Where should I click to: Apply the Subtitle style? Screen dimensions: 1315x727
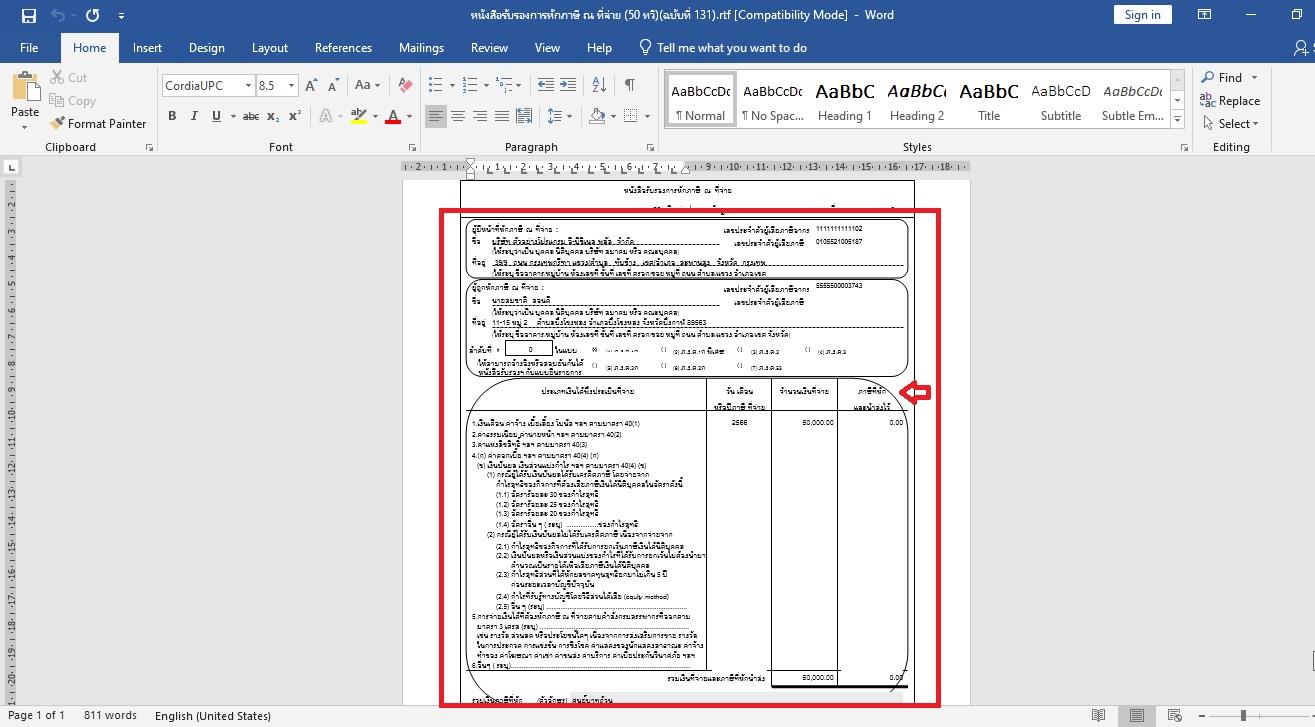[x=1061, y=99]
